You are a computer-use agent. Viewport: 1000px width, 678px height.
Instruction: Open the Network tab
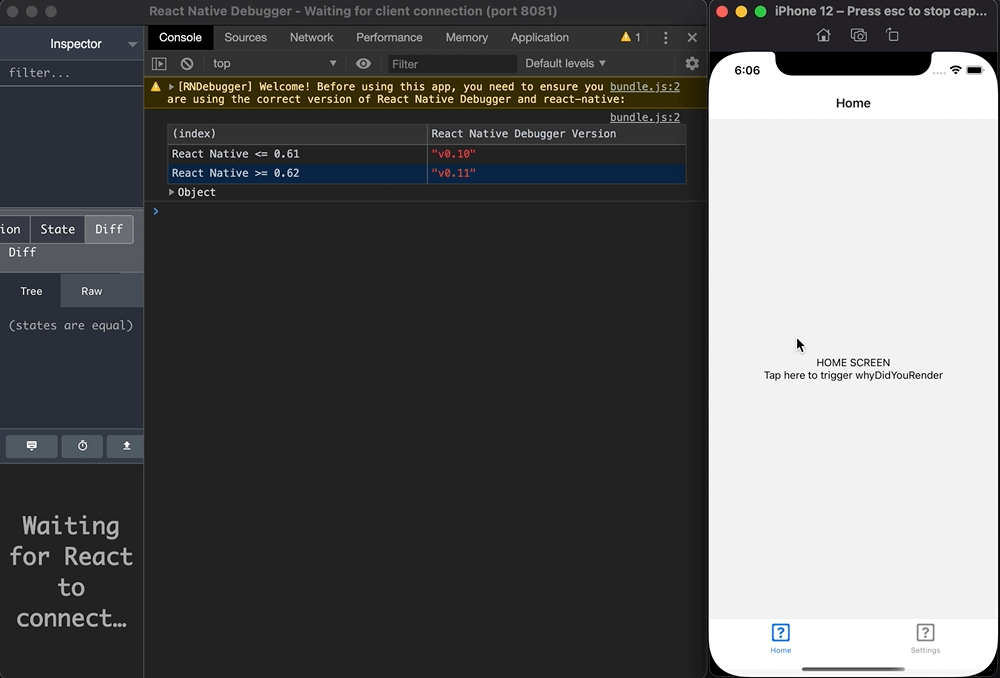point(312,38)
